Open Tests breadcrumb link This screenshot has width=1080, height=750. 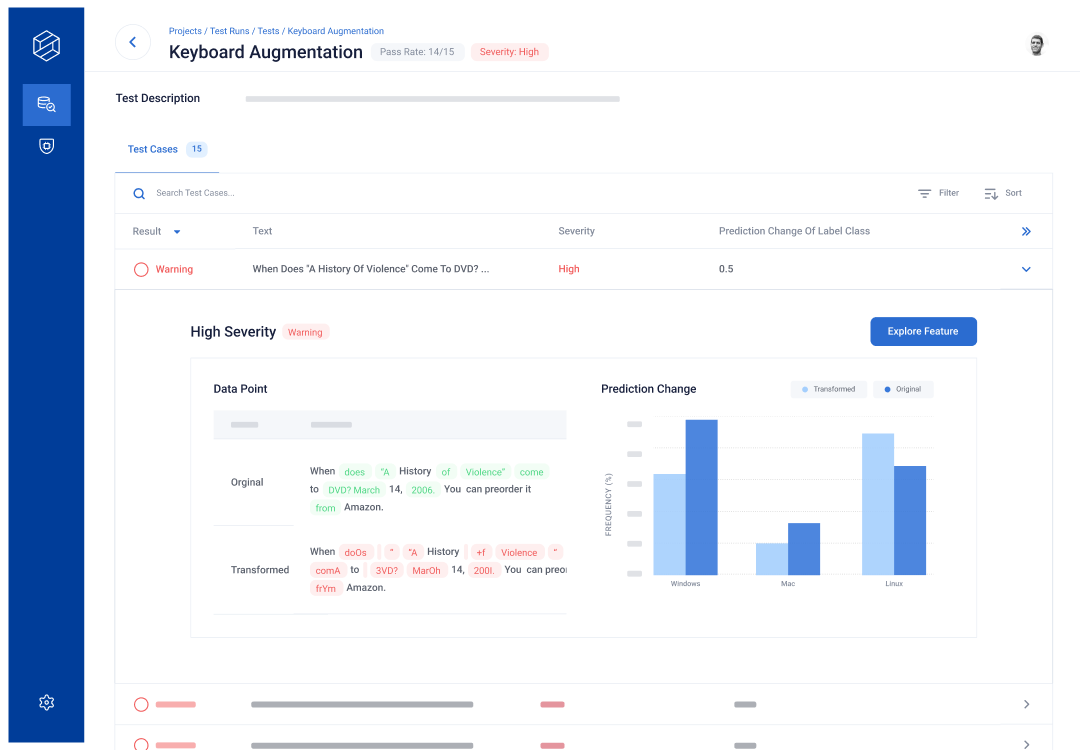pyautogui.click(x=269, y=31)
